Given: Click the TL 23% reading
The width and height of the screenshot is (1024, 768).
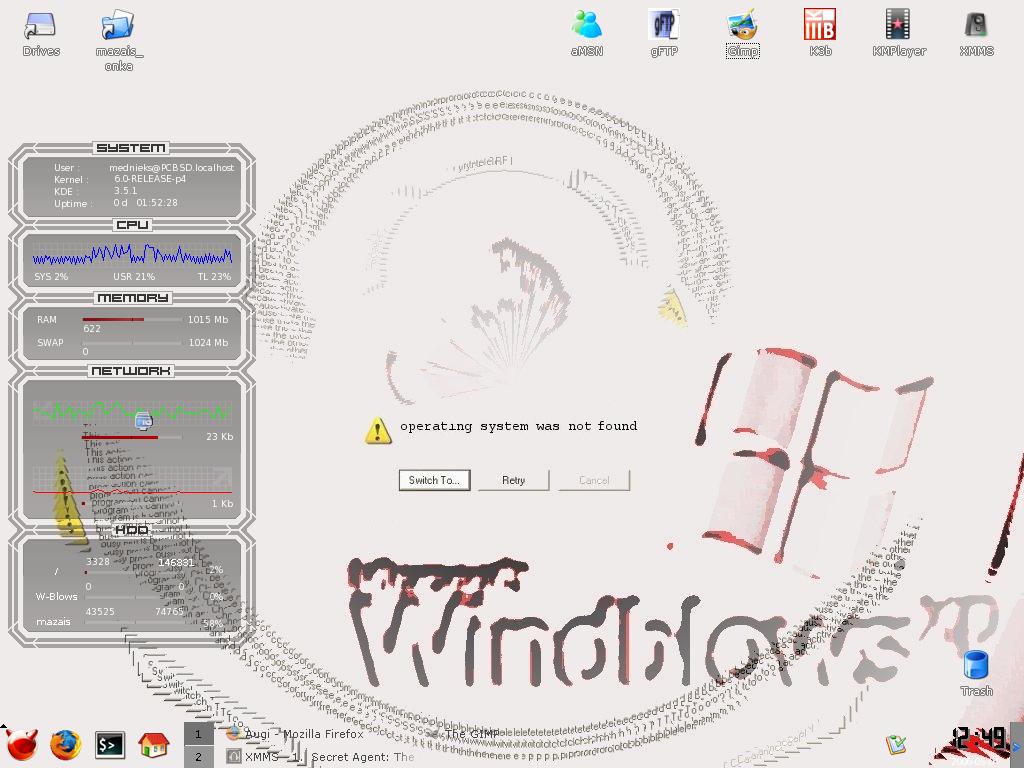Looking at the screenshot, I should (x=214, y=277).
